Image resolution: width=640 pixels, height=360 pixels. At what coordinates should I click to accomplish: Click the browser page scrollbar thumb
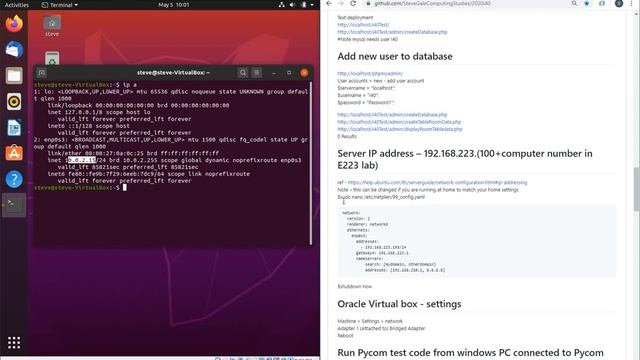pos(636,189)
